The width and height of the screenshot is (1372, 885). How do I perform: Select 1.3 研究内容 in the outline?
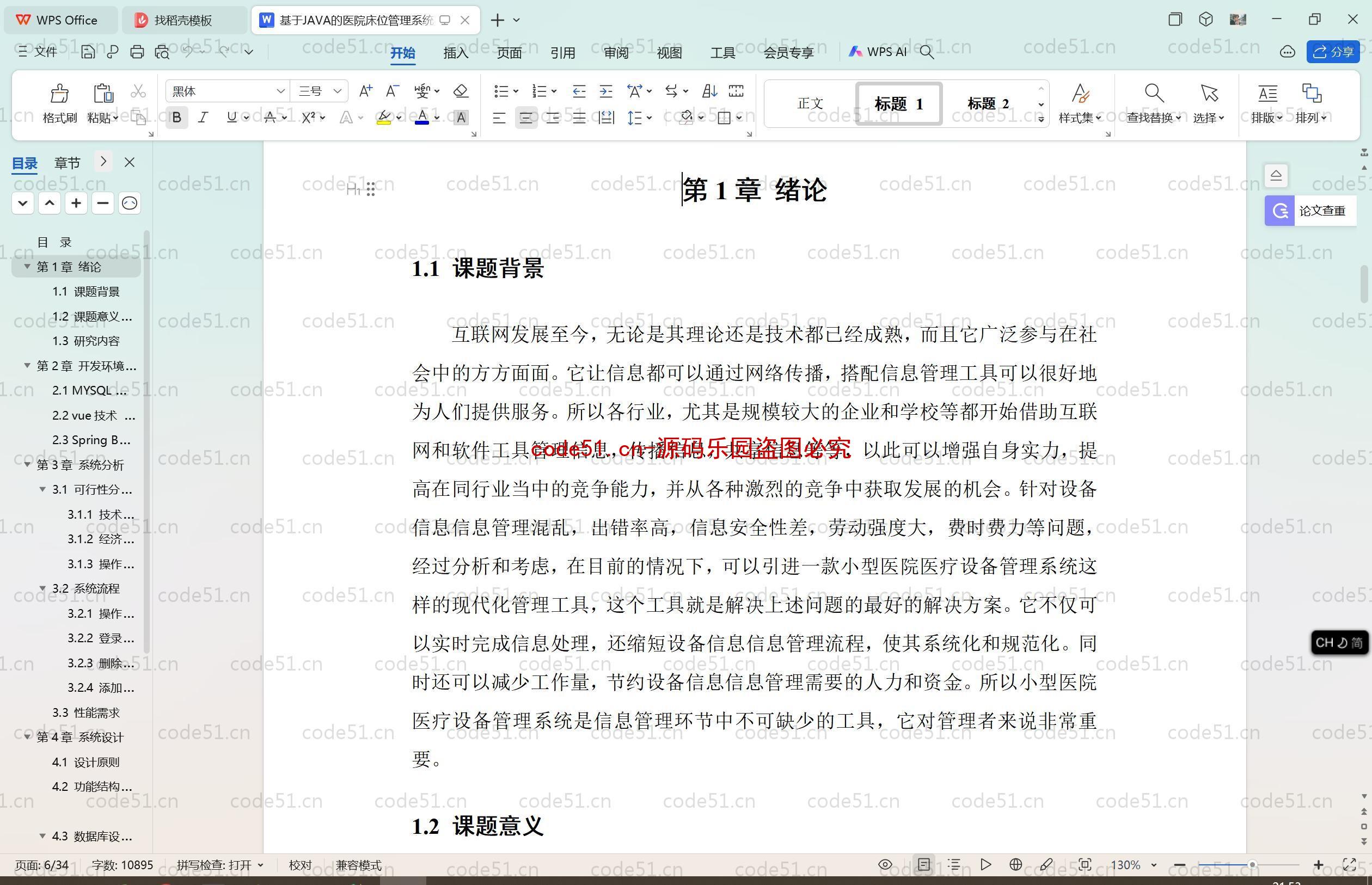[85, 341]
